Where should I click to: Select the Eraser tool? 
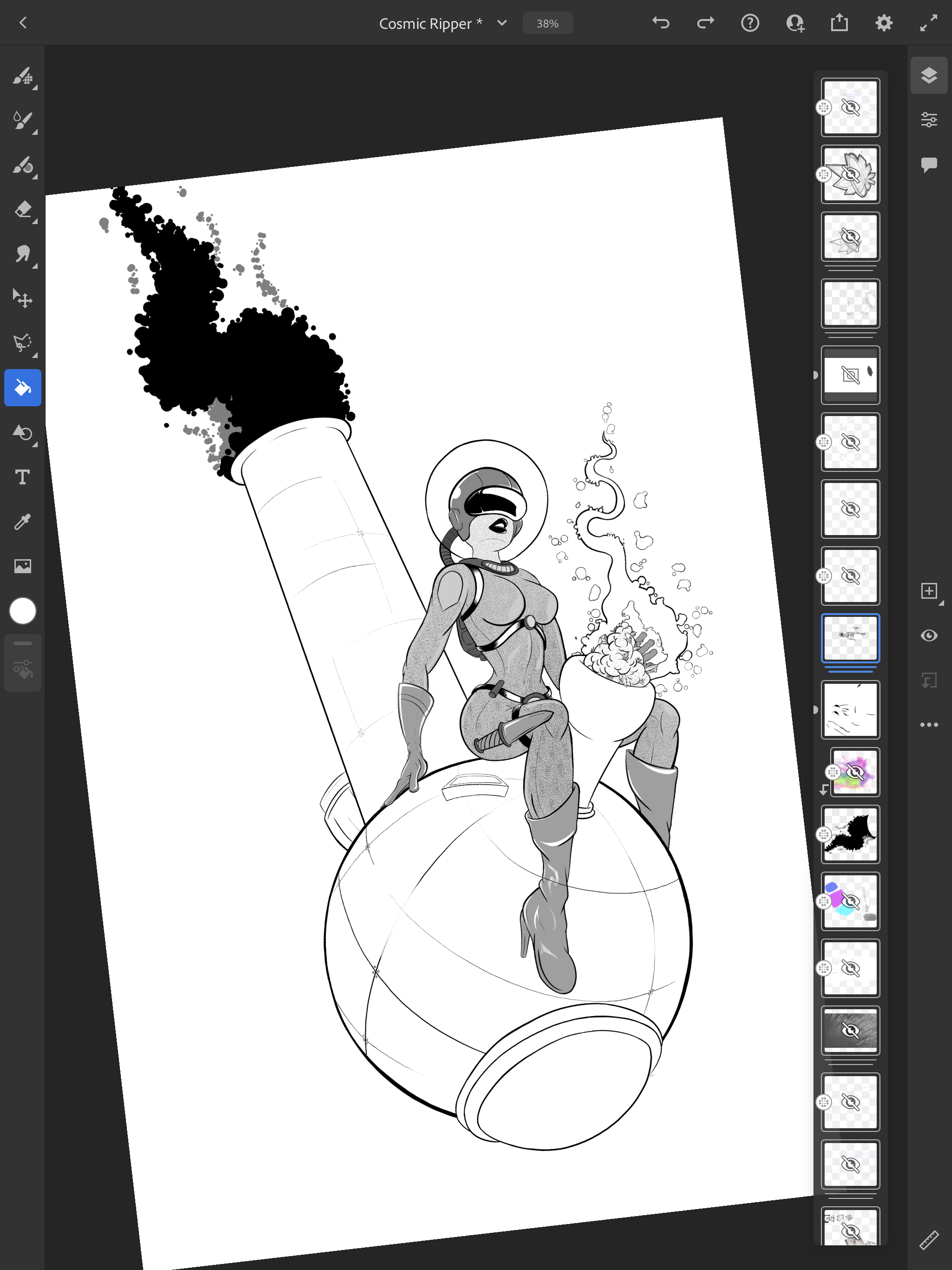pos(22,210)
